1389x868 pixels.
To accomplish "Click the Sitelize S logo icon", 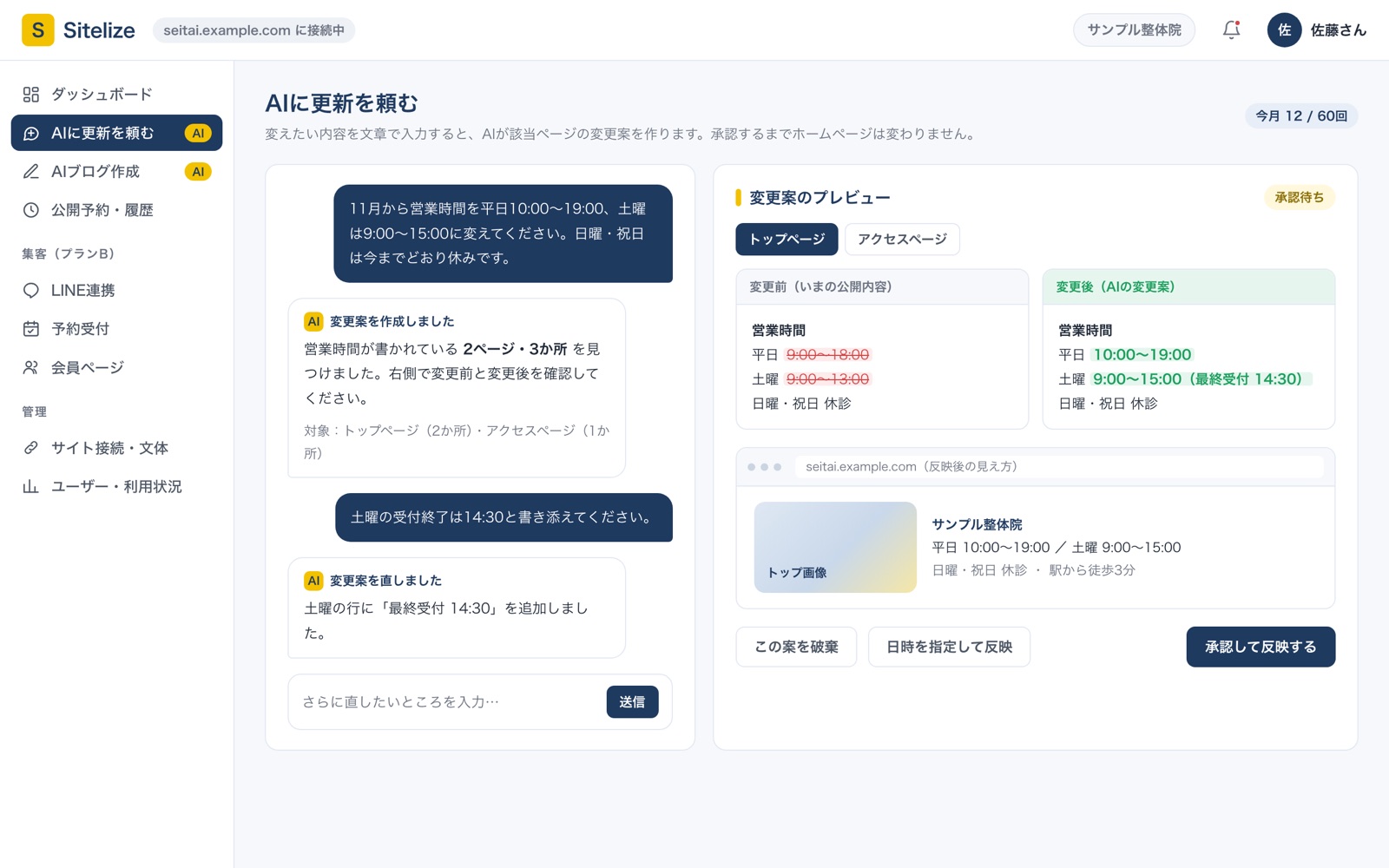I will pos(37,30).
